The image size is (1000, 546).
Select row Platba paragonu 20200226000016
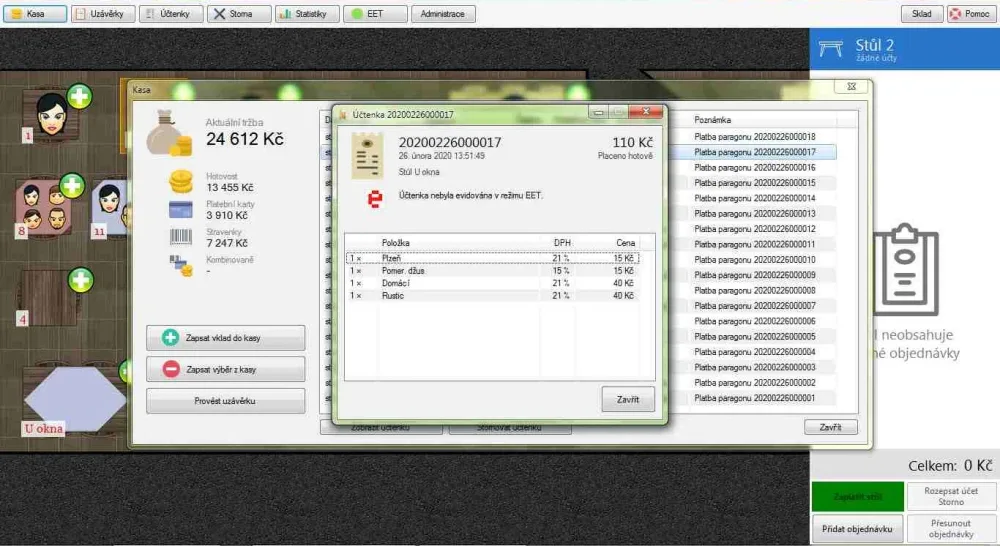[754, 167]
